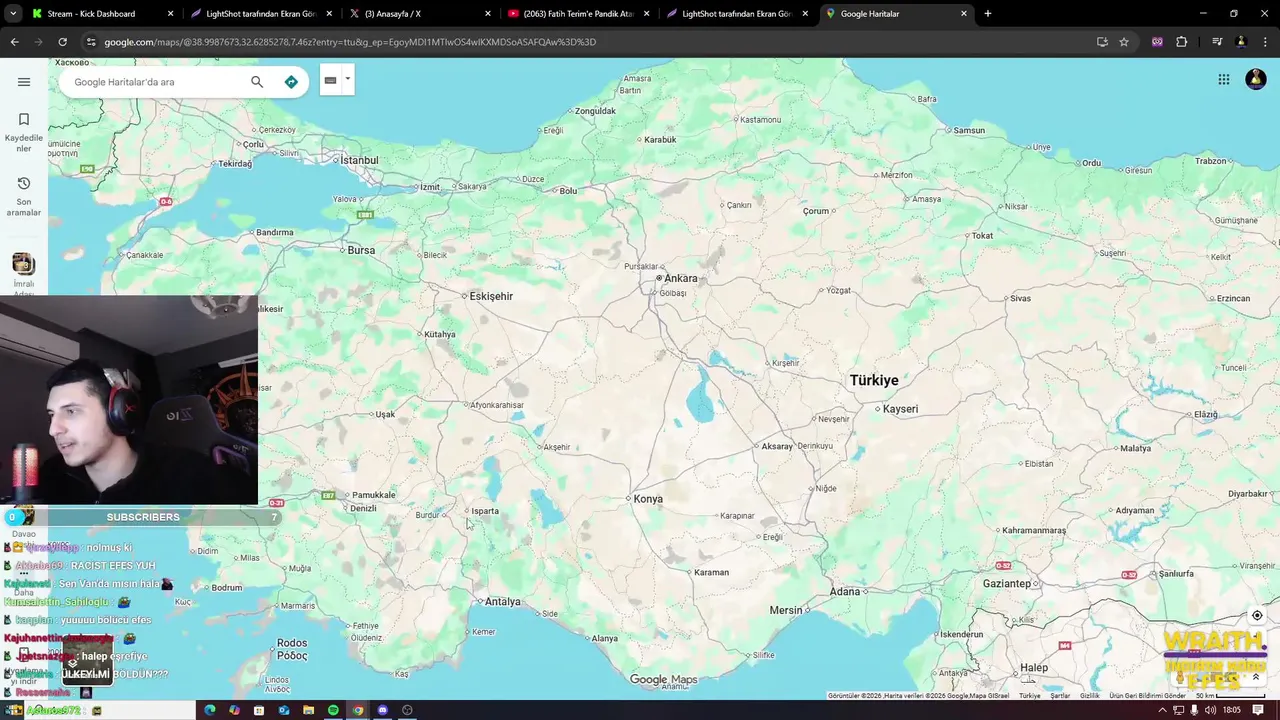Click the search magnifier icon
The image size is (1280, 720).
click(257, 82)
